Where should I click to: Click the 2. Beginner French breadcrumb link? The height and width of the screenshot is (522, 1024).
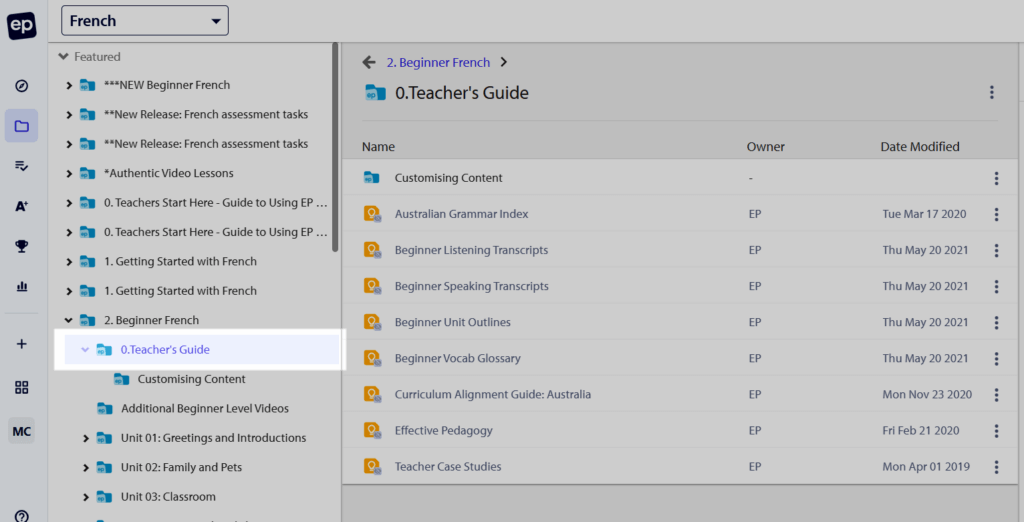438,63
